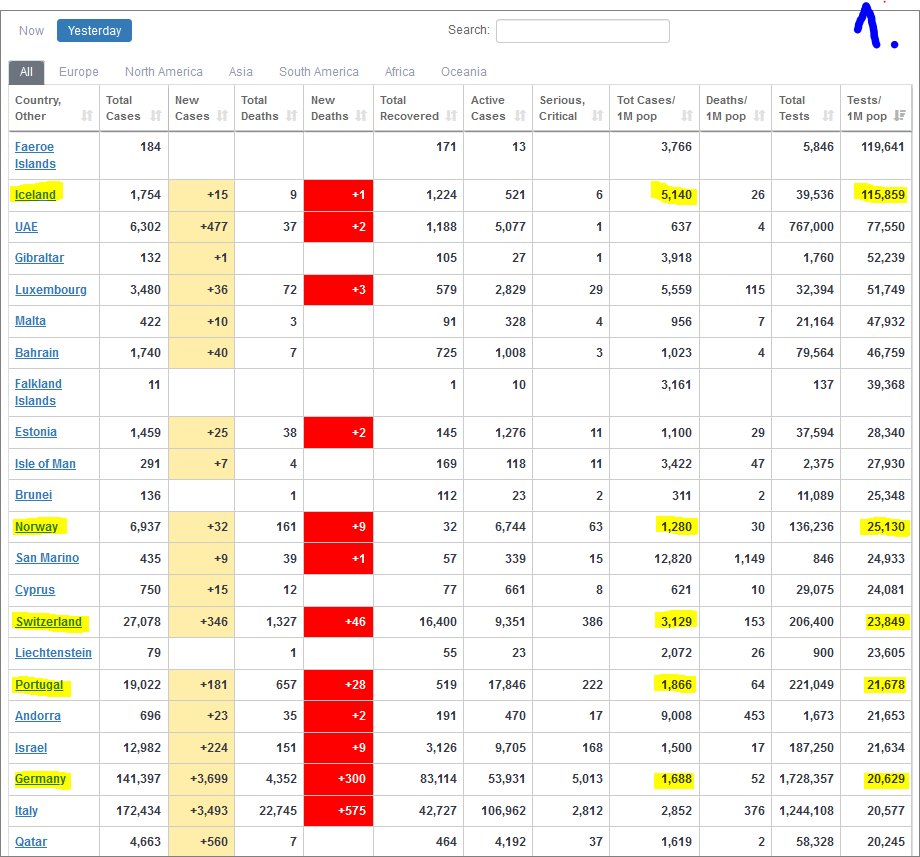Click the Germany country link
This screenshot has width=920, height=857.
click(40, 779)
